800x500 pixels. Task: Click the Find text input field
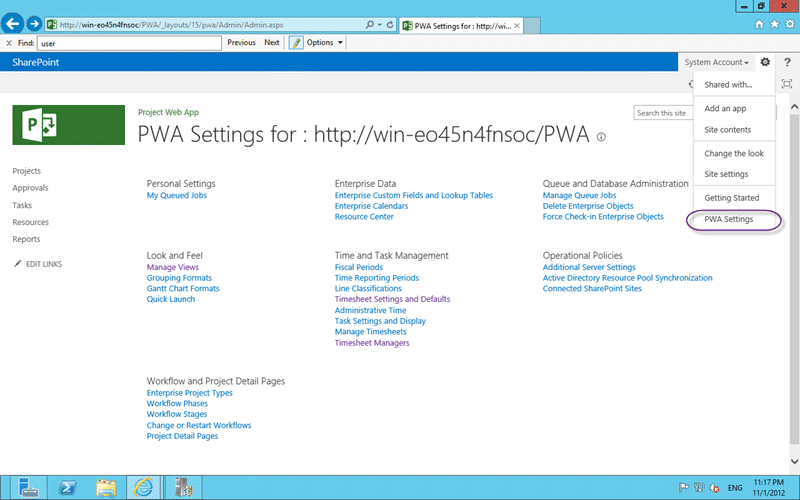tap(130, 43)
